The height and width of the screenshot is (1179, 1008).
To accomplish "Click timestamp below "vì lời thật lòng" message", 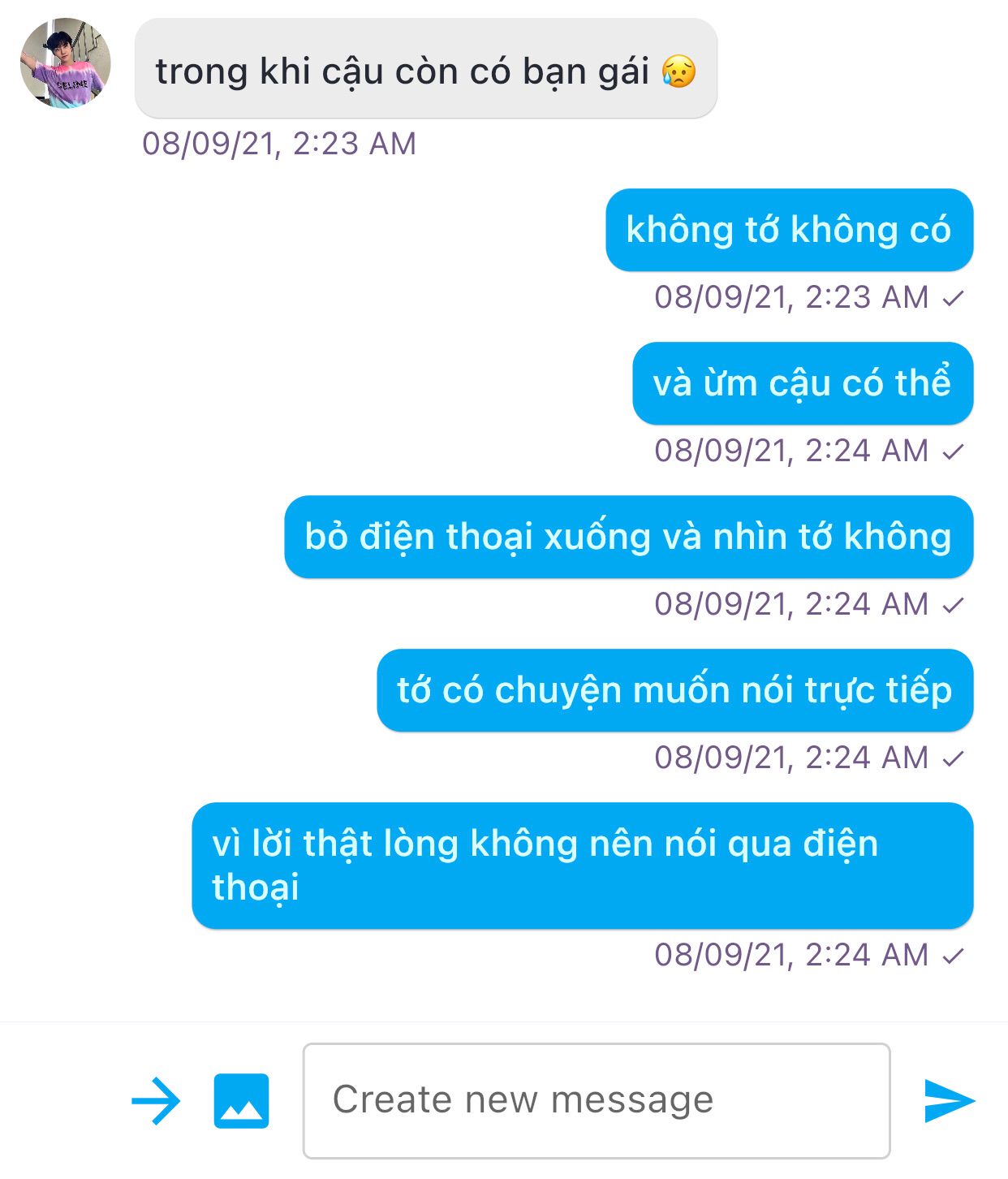I will 791,955.
